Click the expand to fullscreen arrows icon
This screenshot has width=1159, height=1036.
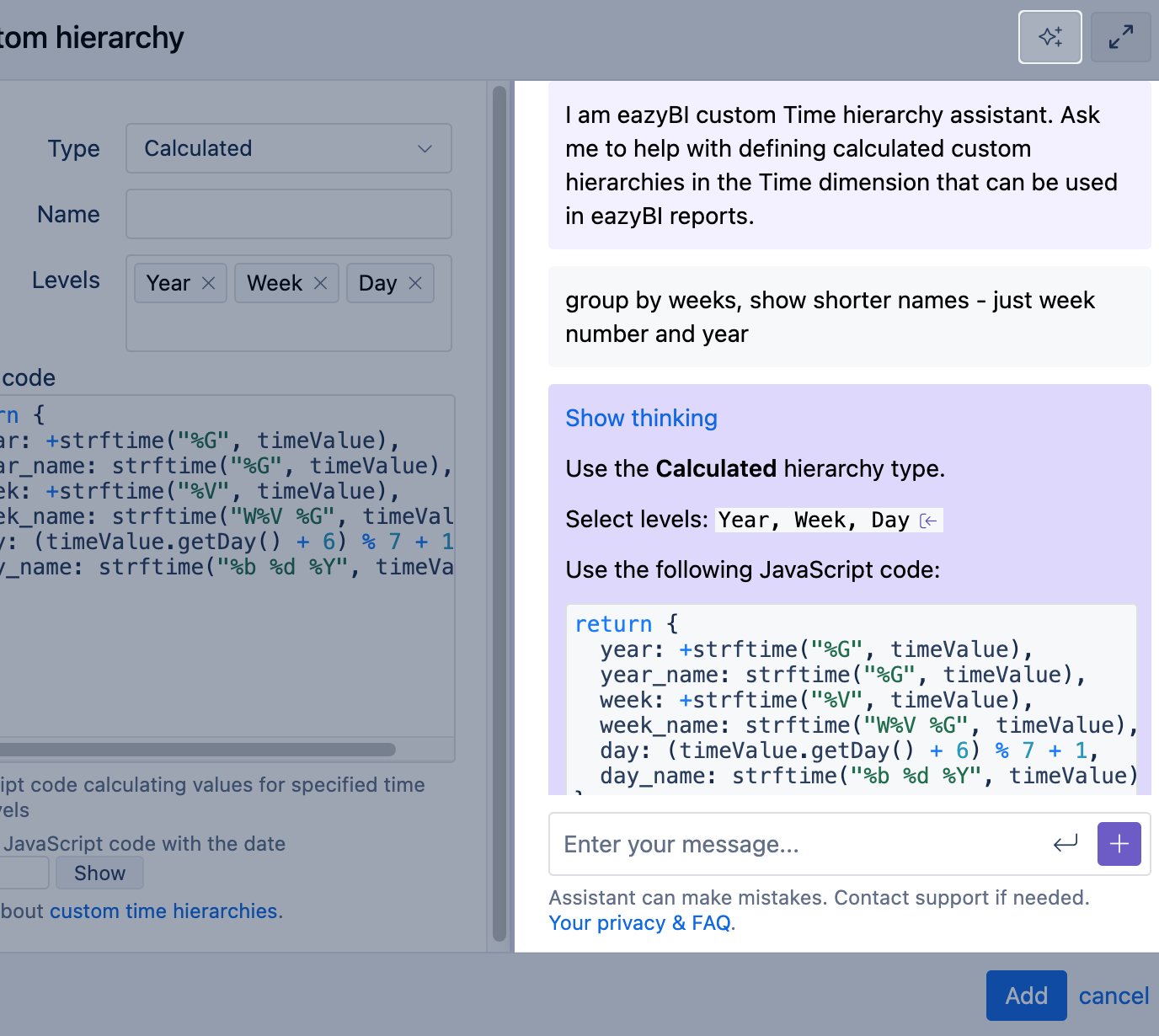tap(1120, 37)
